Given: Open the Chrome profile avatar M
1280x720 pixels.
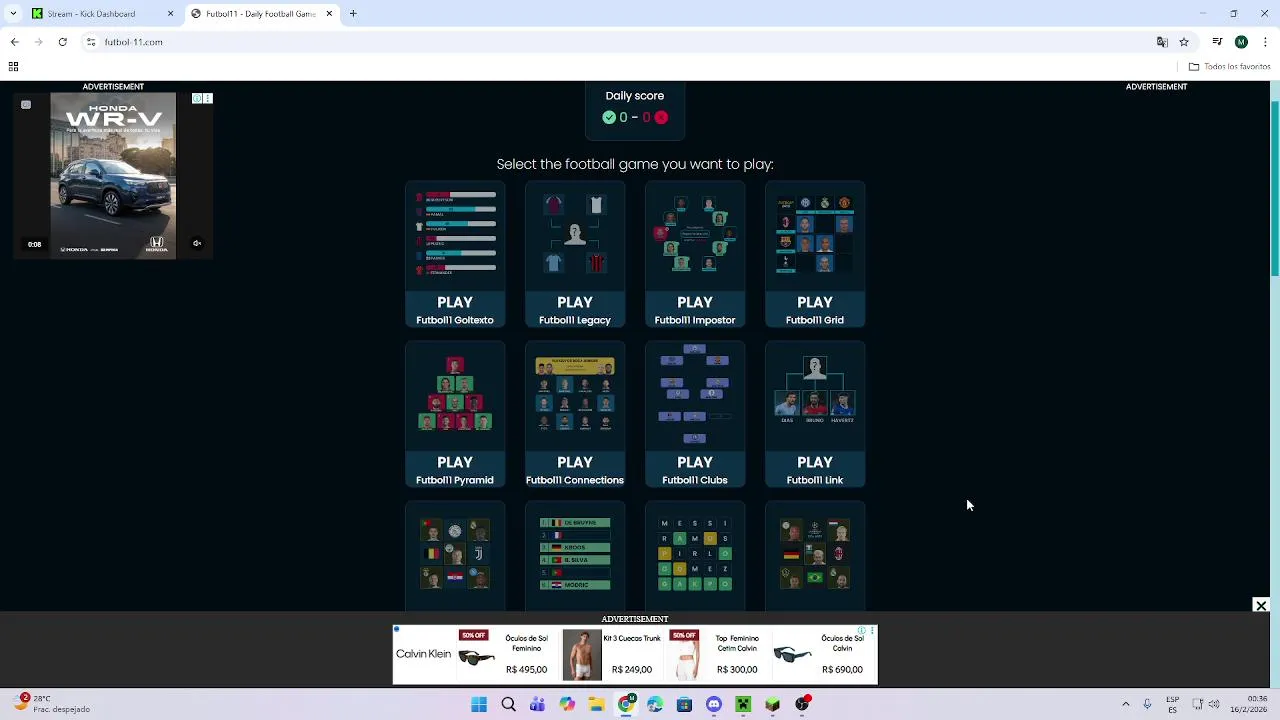Looking at the screenshot, I should 1241,42.
